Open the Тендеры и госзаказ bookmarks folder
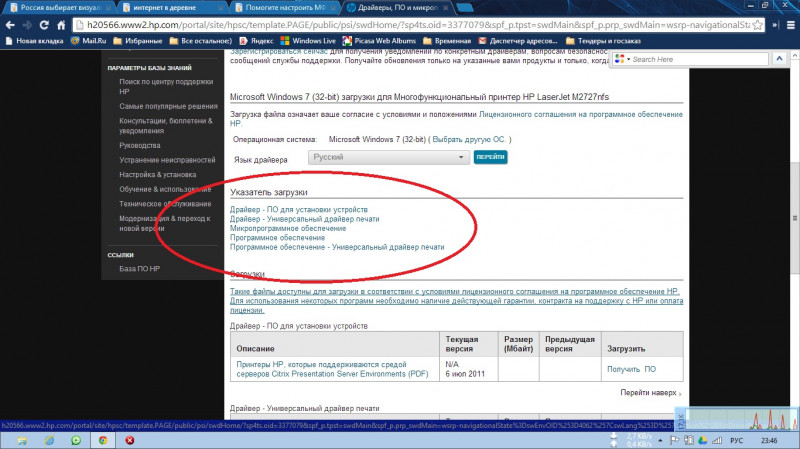 click(x=603, y=41)
